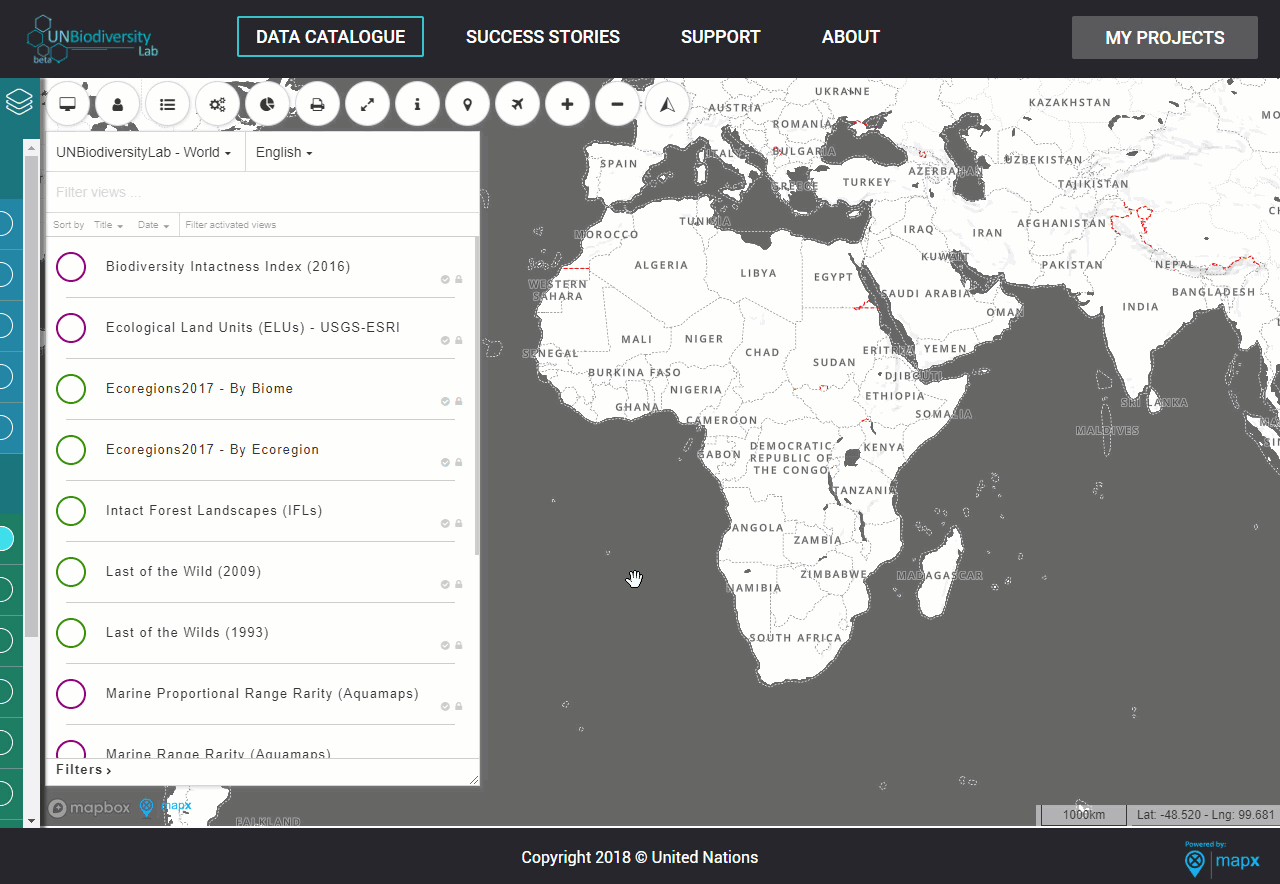
Task: Click the Filter views search field
Action: click(x=262, y=192)
